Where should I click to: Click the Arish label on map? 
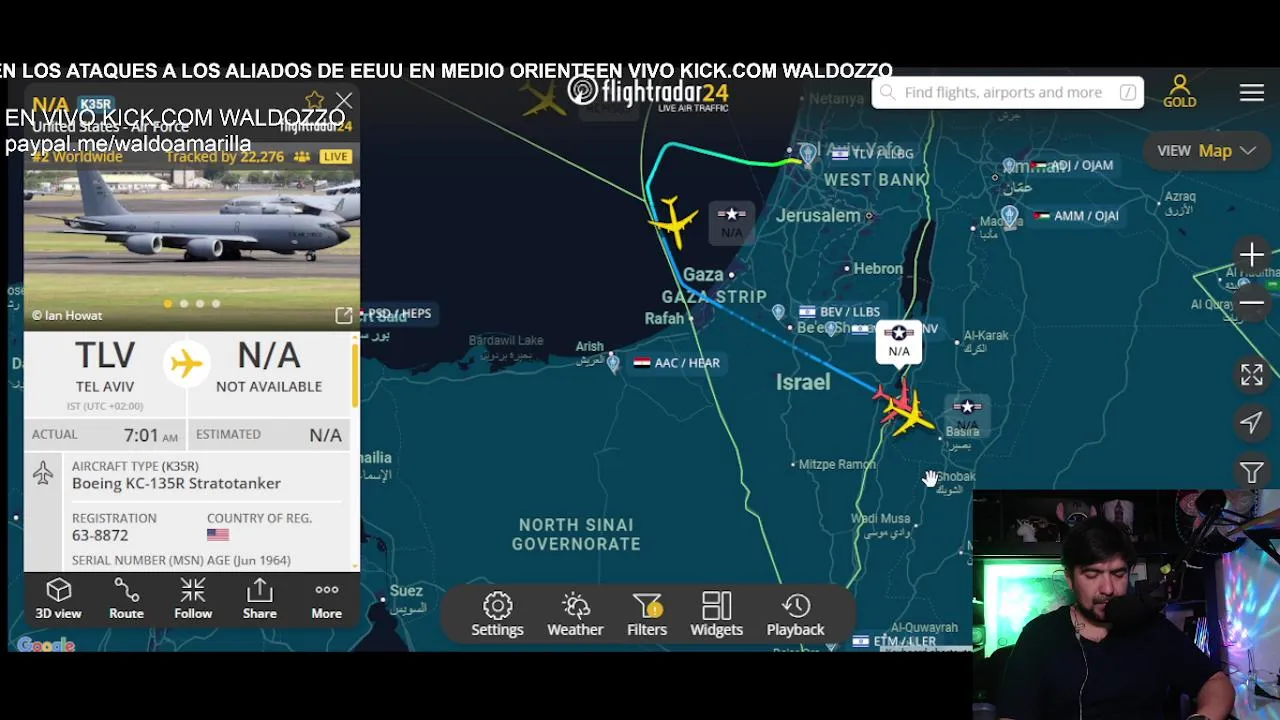(x=589, y=347)
